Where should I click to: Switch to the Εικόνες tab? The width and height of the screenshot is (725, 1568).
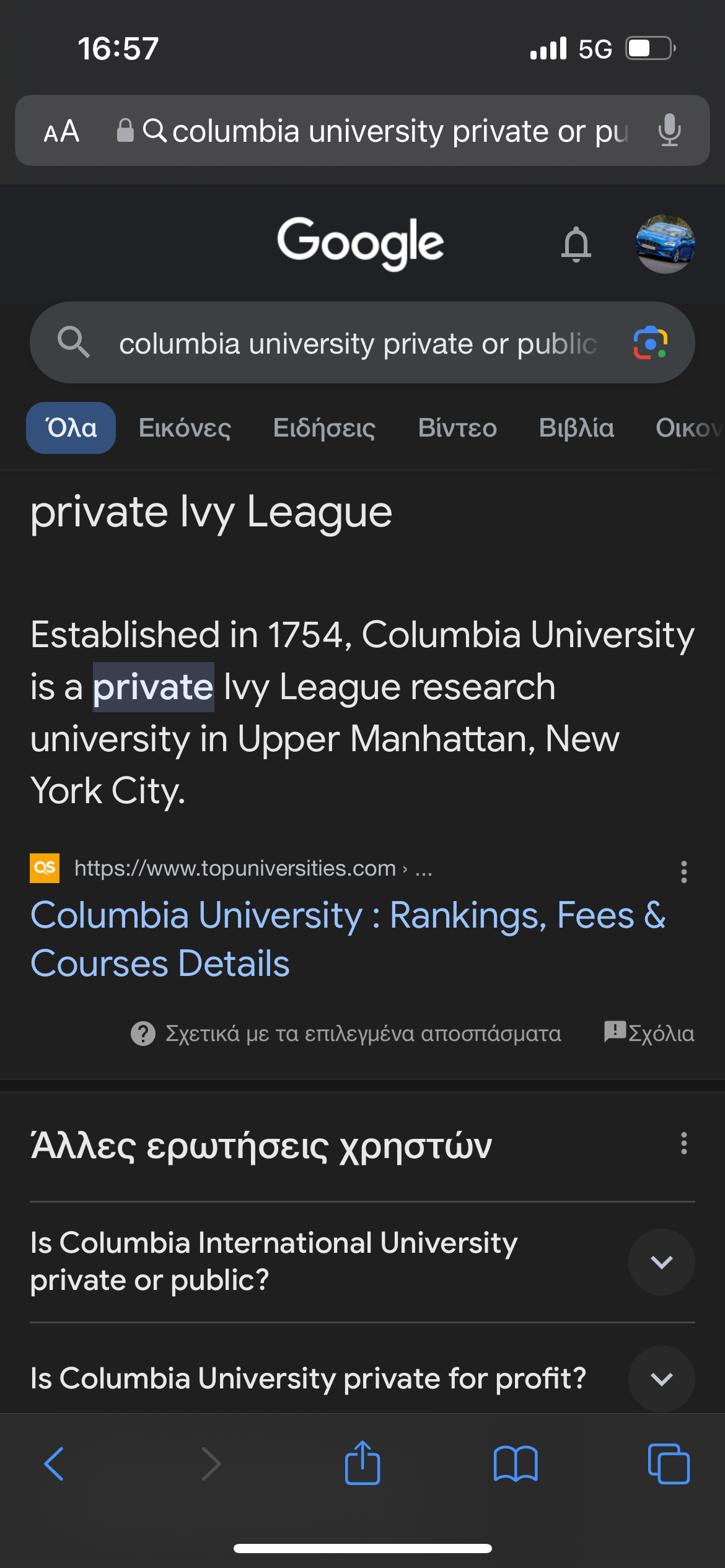click(185, 428)
